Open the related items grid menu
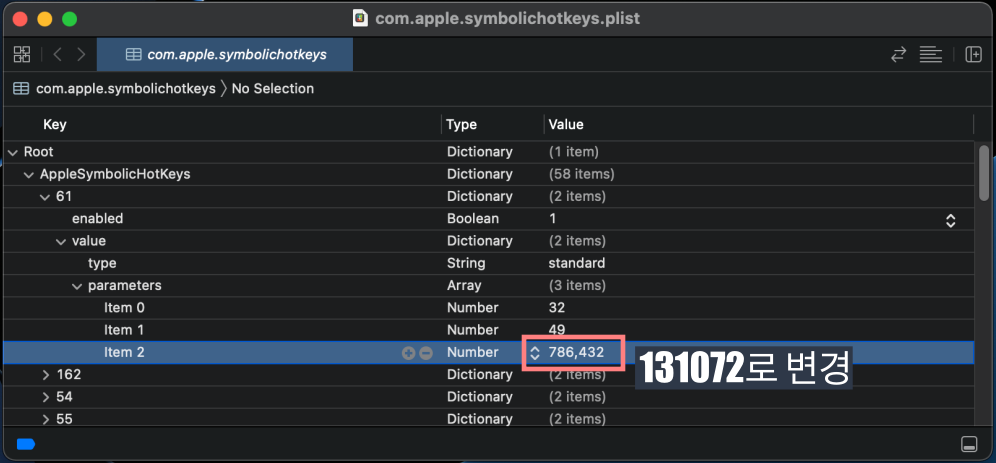The width and height of the screenshot is (996, 463). click(22, 55)
